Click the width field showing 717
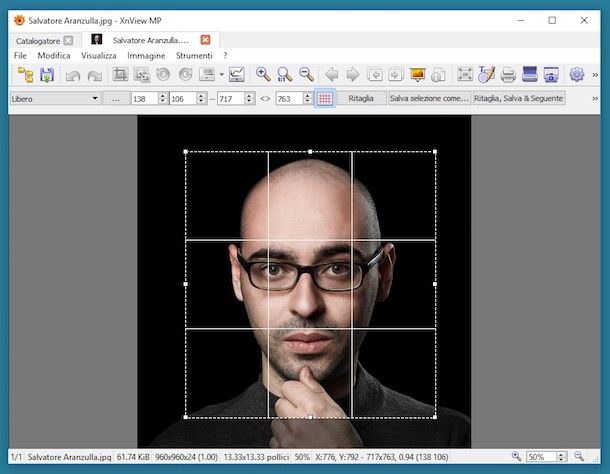610x474 pixels. tap(231, 98)
